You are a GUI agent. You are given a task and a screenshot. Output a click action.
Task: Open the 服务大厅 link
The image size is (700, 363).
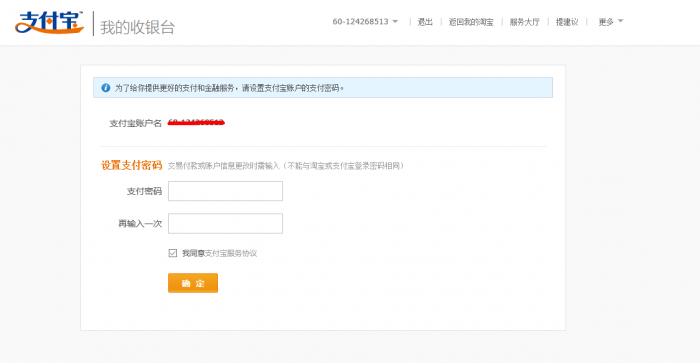pos(525,22)
